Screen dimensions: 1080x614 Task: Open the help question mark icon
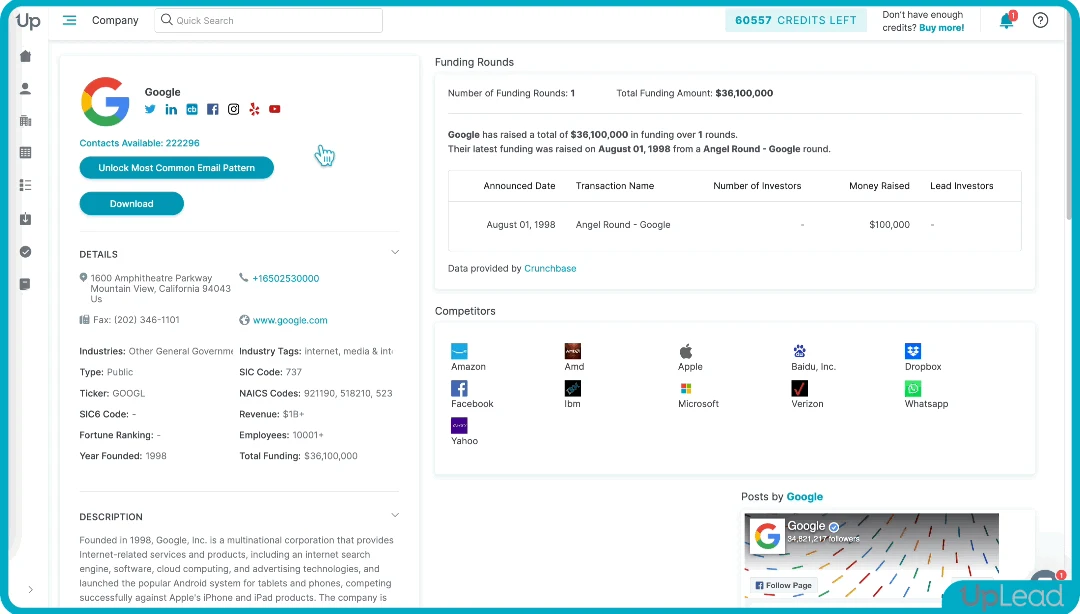pyautogui.click(x=1040, y=20)
